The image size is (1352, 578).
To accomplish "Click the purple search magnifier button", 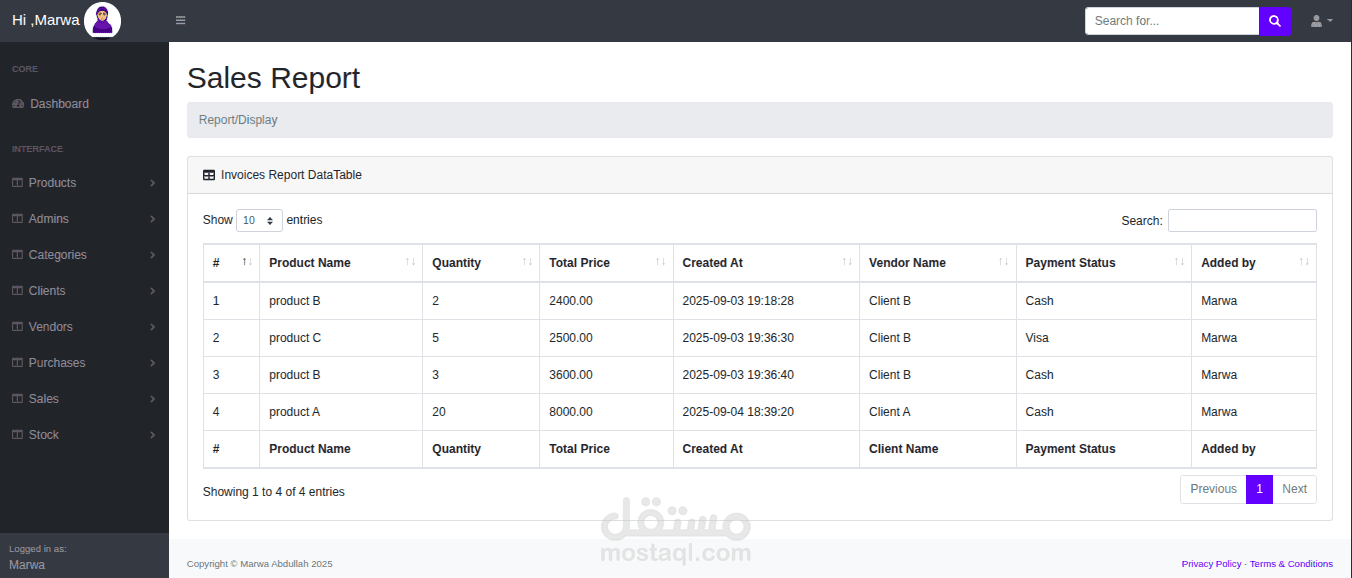I will (x=1275, y=21).
